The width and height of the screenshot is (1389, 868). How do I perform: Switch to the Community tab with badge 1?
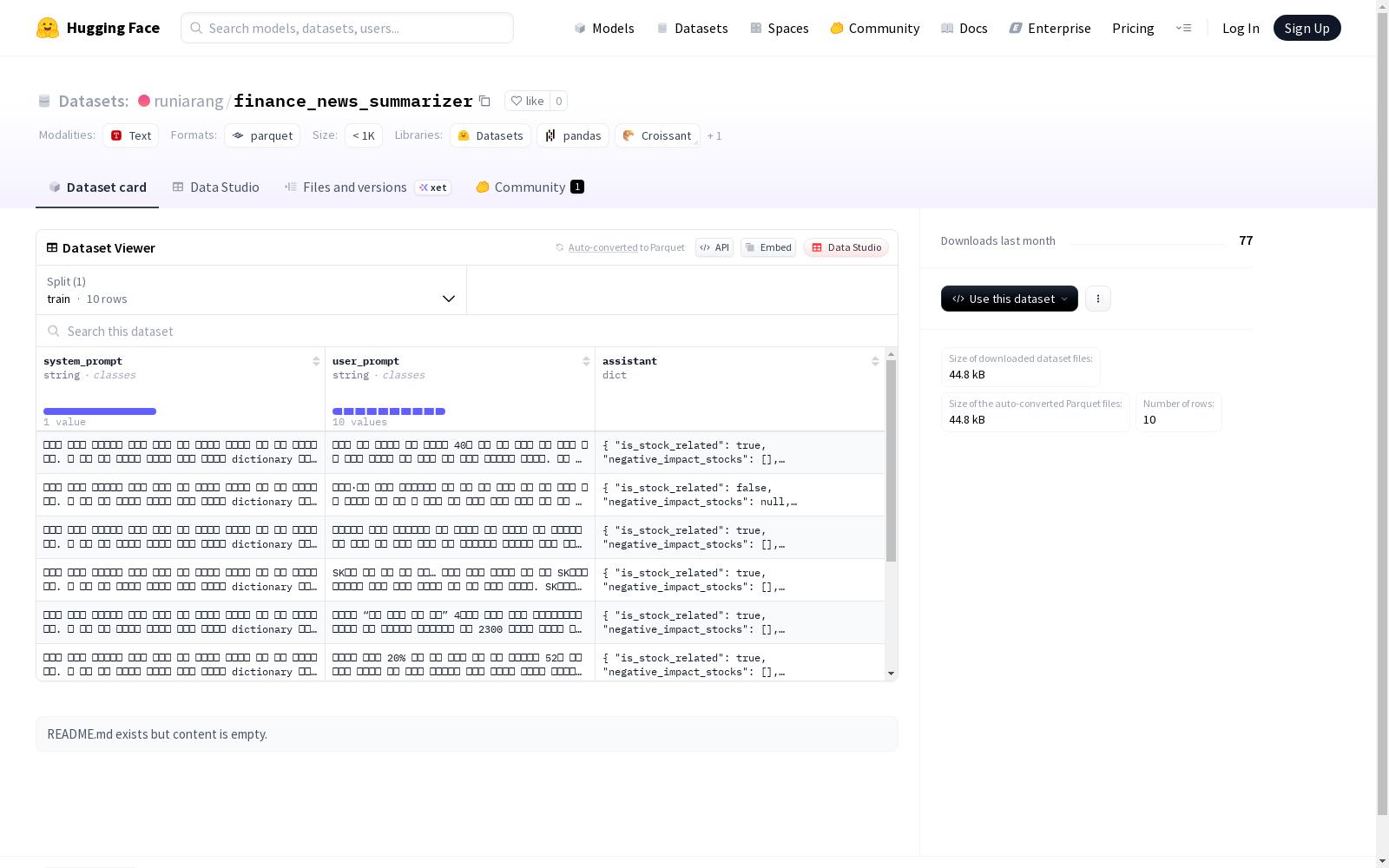(x=530, y=187)
